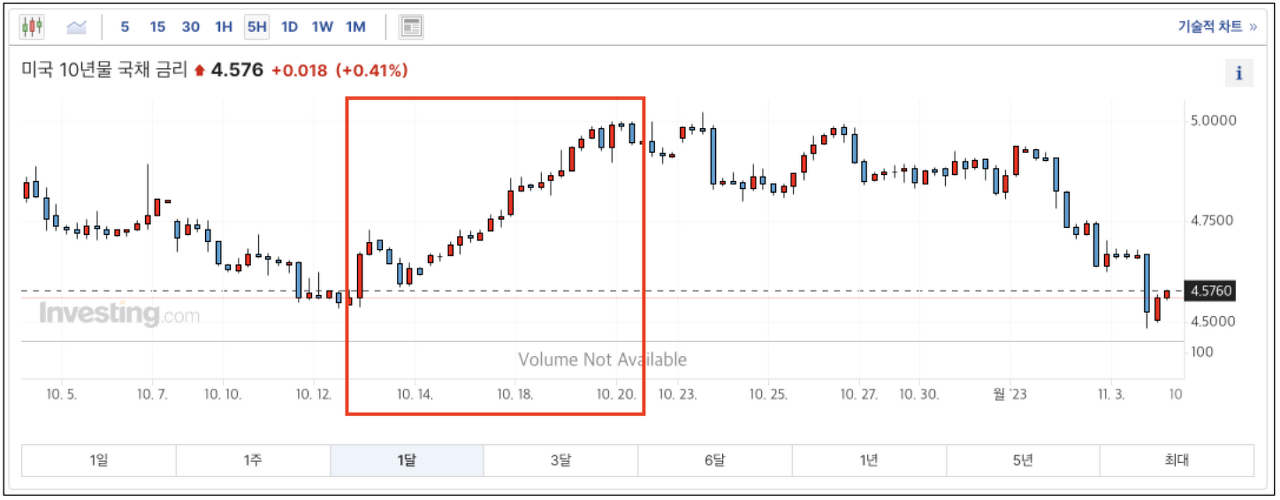
Task: Switch to the 1M interval
Action: (x=355, y=27)
